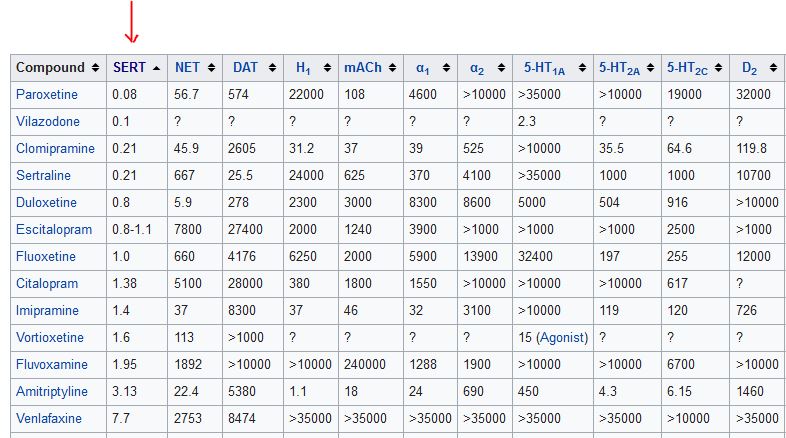Open the 5-HT2C header link
This screenshot has height=438, width=786.
point(687,68)
